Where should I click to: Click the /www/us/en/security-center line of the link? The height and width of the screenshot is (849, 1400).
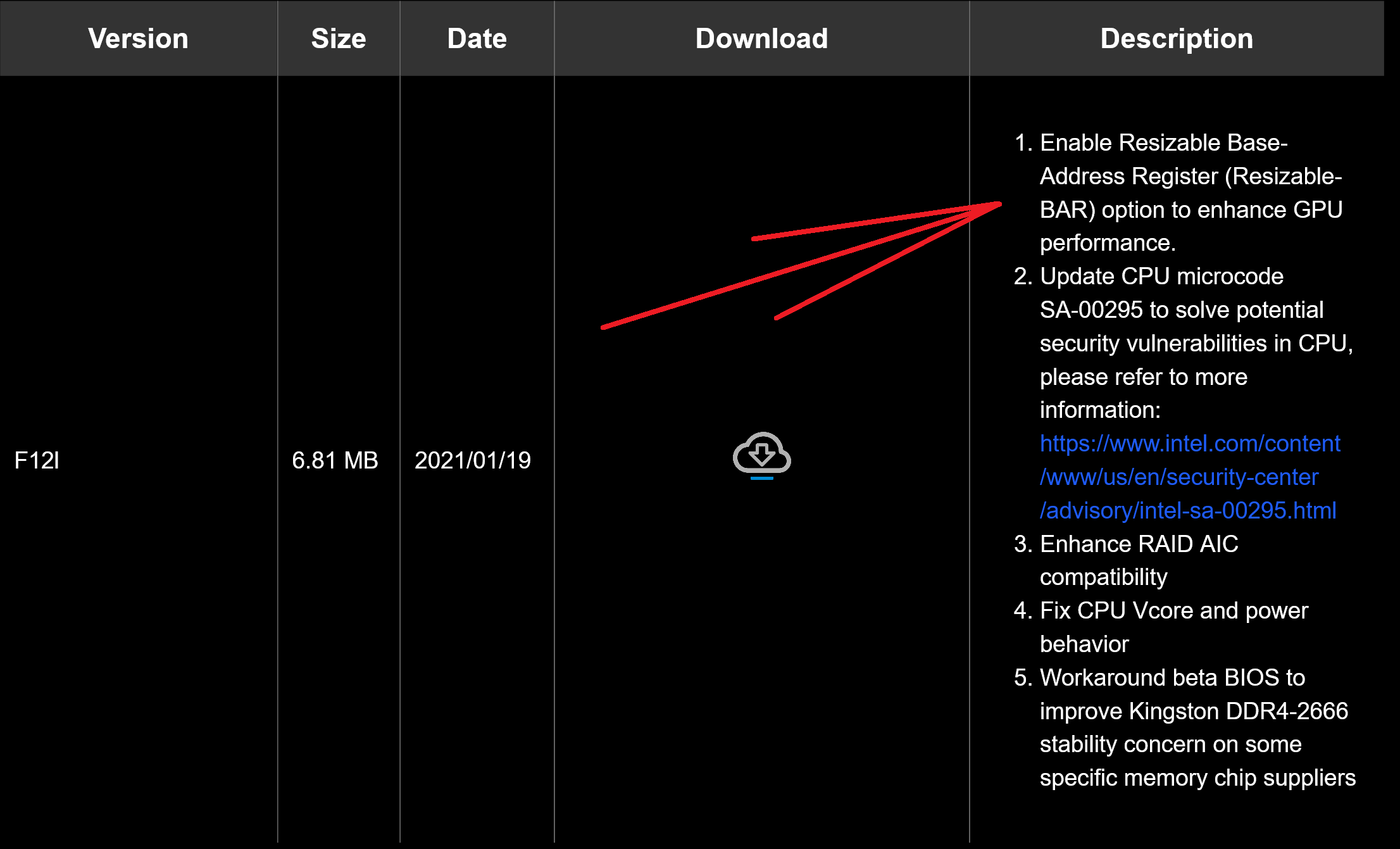pyautogui.click(x=1178, y=477)
